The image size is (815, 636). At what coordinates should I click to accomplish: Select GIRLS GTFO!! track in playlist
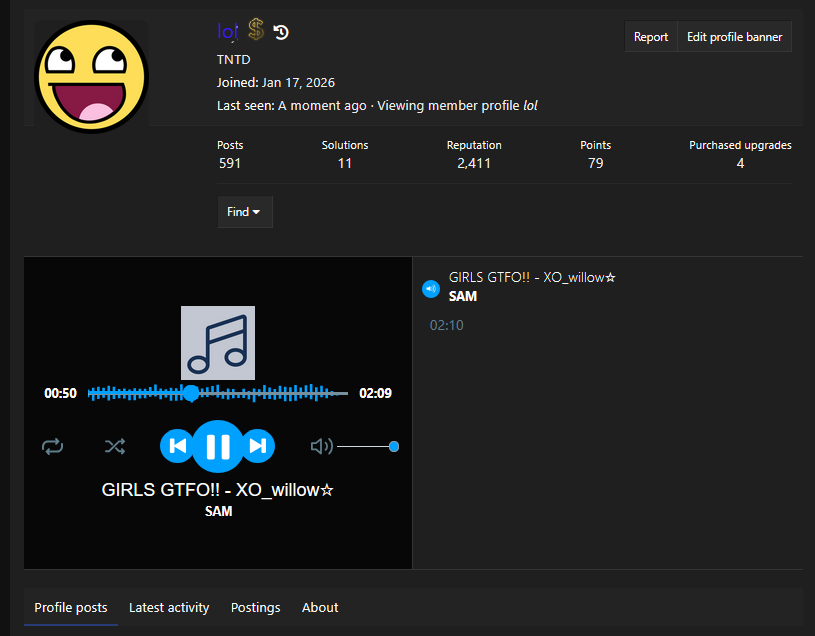coord(532,278)
